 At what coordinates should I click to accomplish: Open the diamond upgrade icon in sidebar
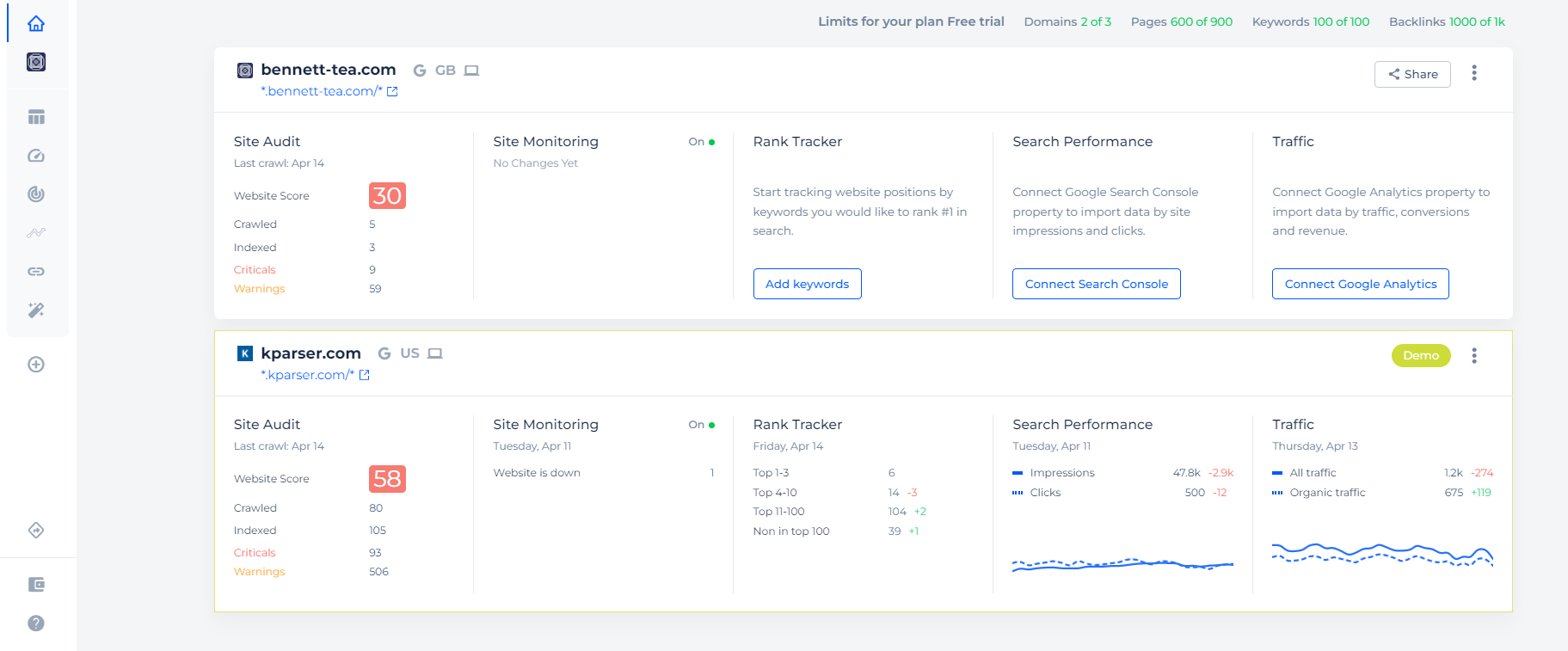pyautogui.click(x=36, y=531)
